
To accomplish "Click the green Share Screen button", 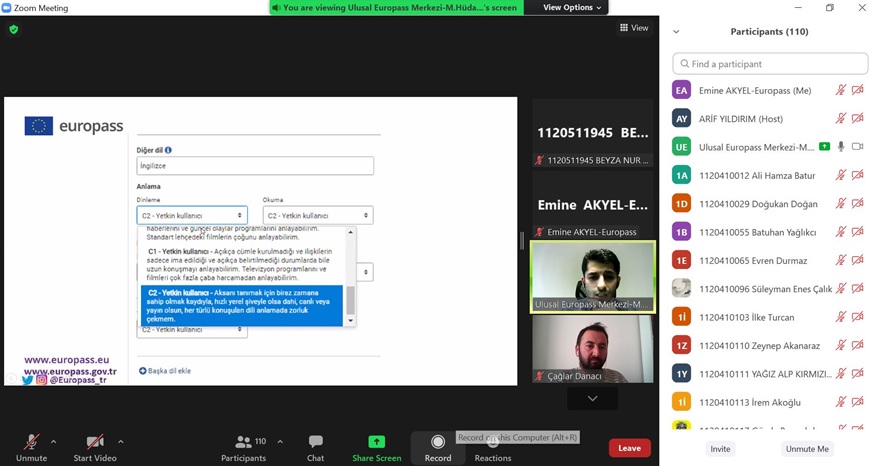I will (376, 448).
